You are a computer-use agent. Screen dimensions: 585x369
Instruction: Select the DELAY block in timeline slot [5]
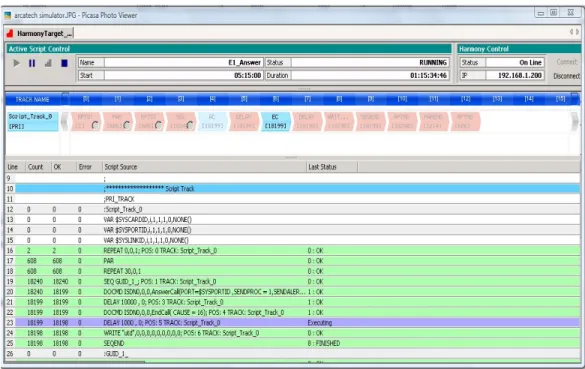coord(244,121)
